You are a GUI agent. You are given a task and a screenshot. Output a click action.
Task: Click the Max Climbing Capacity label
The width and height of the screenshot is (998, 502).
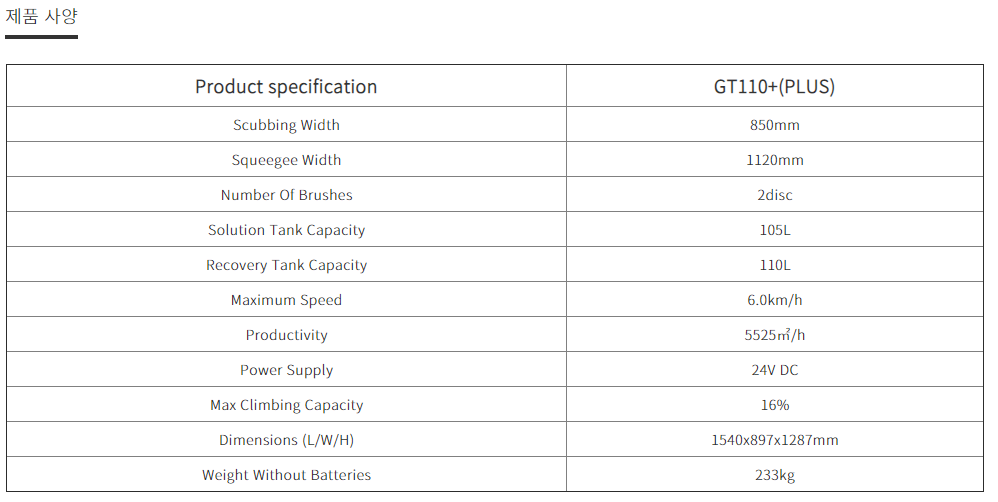pos(286,405)
